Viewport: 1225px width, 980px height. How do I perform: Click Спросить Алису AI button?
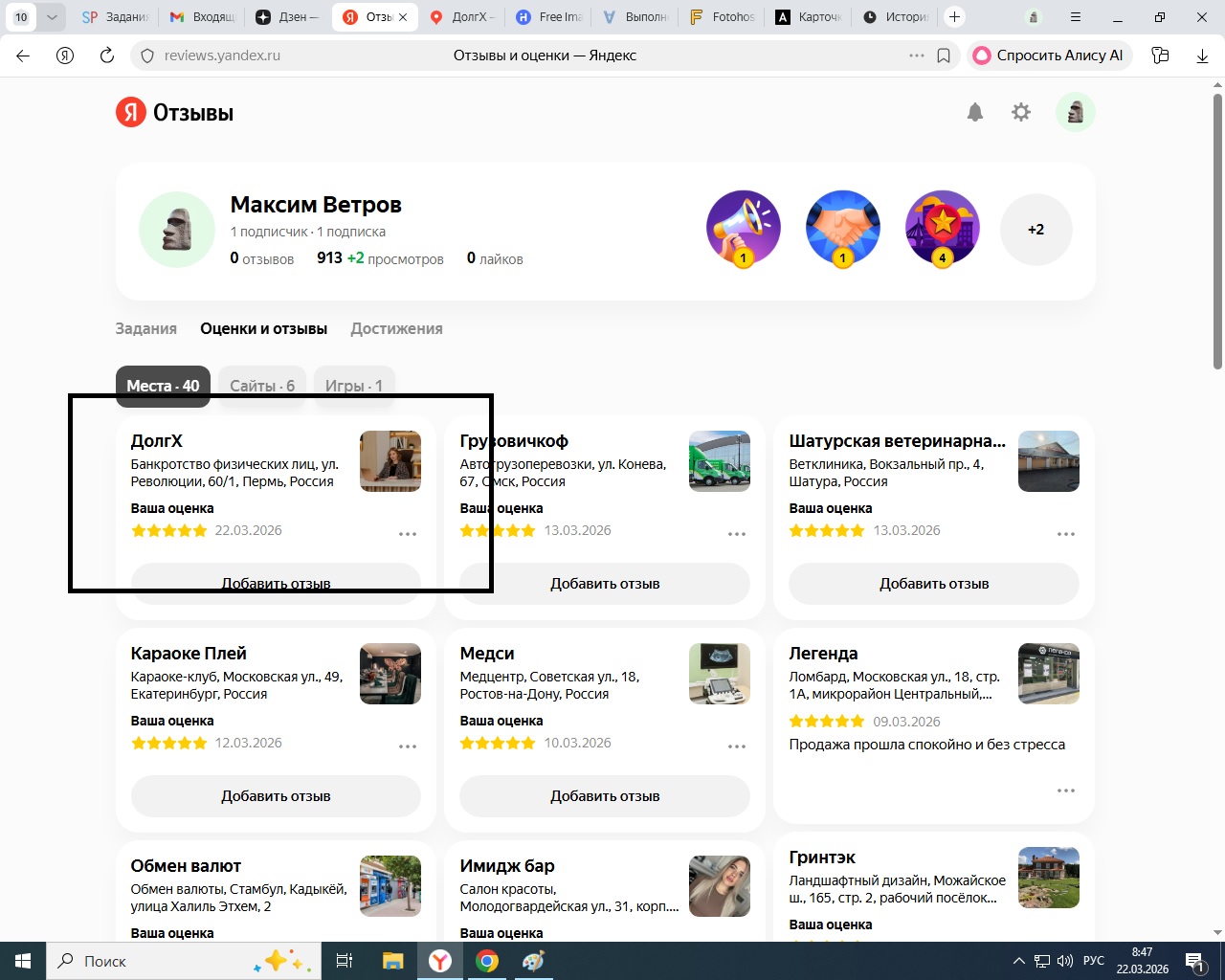[x=1050, y=56]
